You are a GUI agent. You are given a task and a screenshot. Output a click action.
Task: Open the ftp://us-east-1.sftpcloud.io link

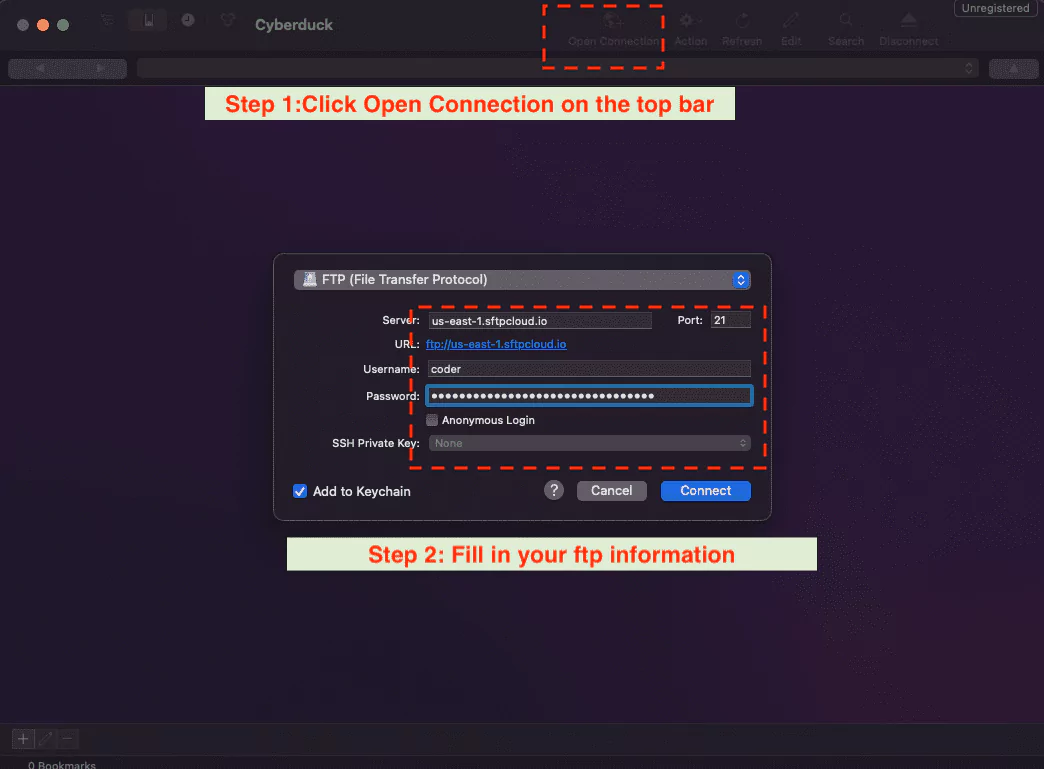coord(496,344)
